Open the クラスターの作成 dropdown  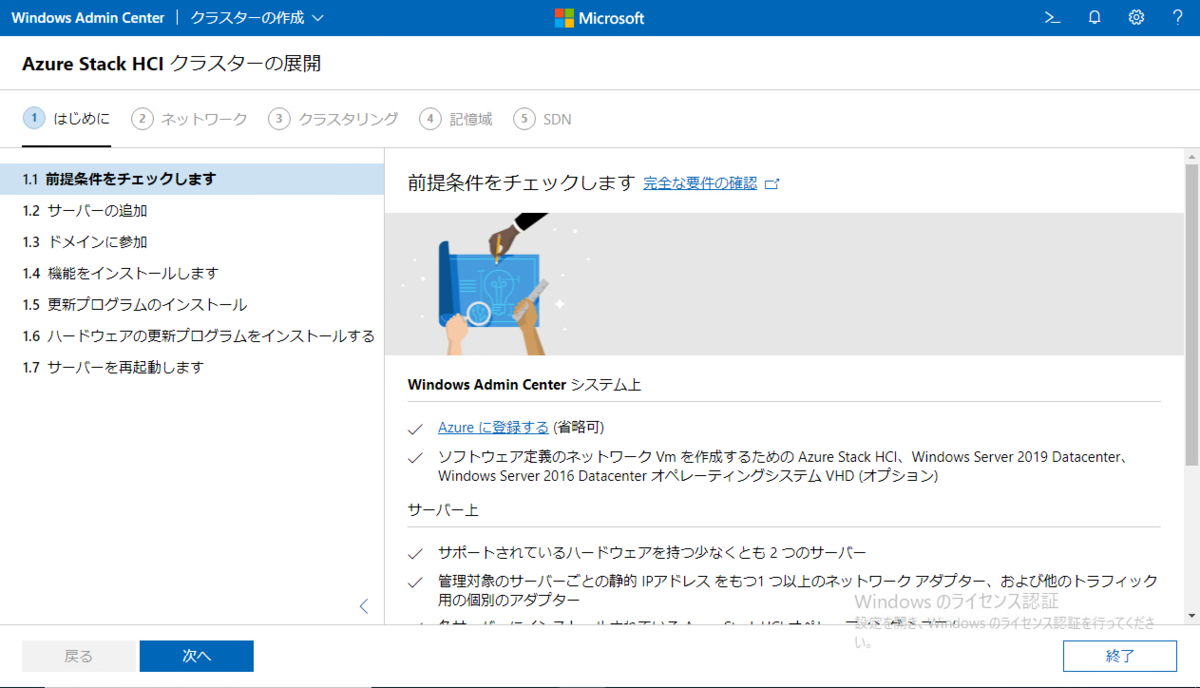257,18
